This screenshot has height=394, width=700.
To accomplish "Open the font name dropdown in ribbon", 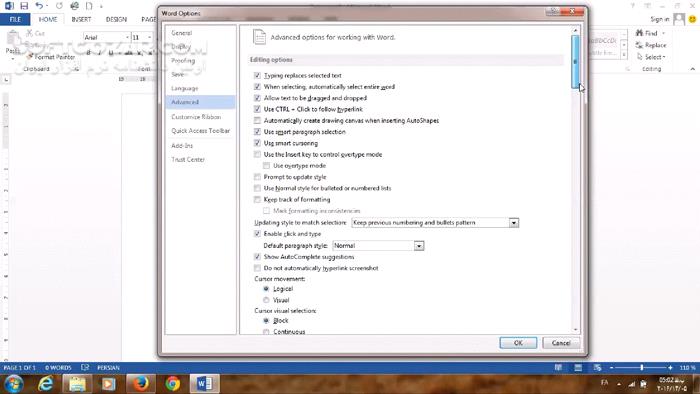I will (x=127, y=37).
